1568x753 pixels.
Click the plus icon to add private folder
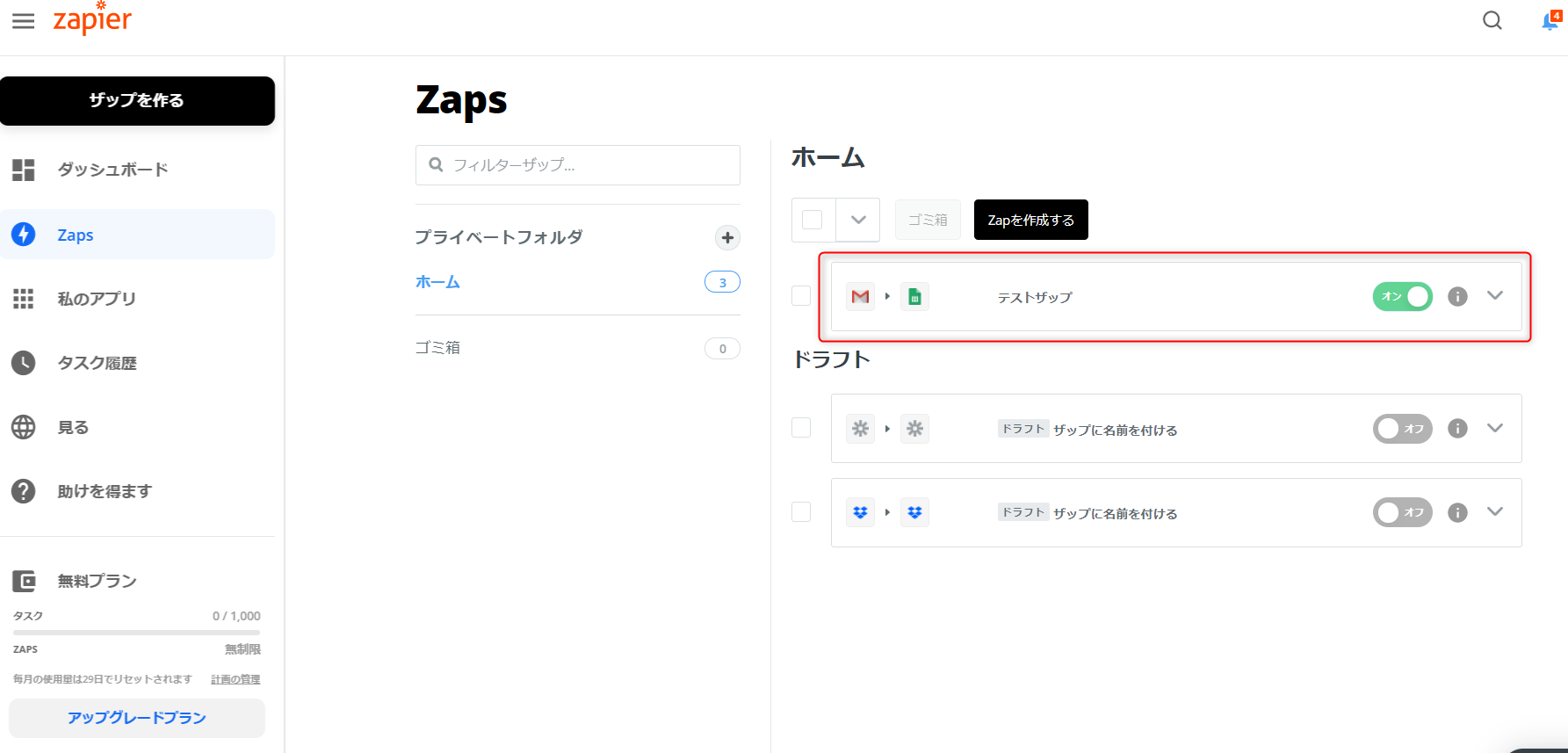tap(727, 237)
